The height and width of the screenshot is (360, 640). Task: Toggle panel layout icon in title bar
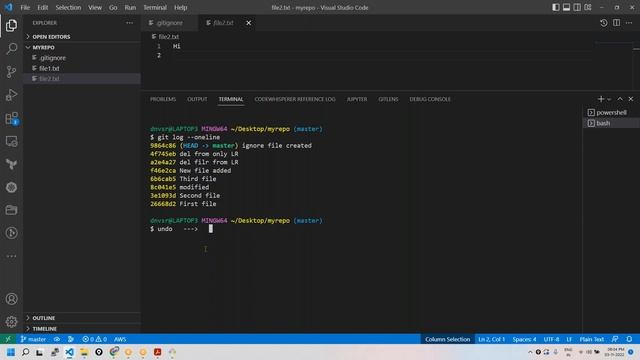pyautogui.click(x=567, y=7)
